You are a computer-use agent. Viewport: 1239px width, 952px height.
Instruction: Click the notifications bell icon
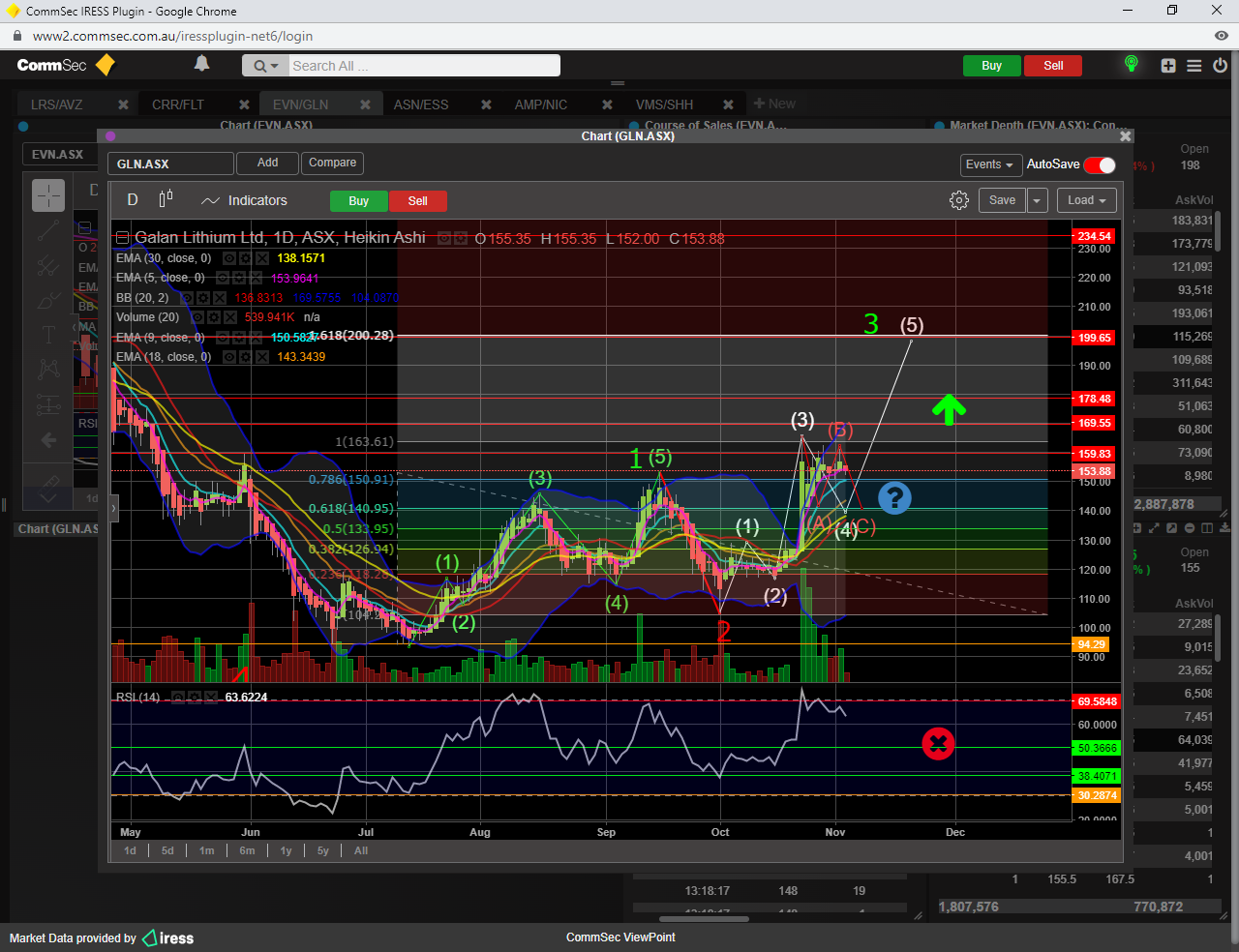coord(201,64)
